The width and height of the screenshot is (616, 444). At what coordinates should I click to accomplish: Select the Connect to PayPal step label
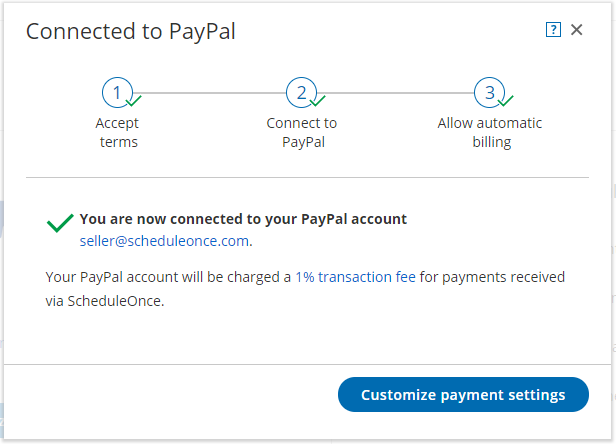[x=301, y=133]
